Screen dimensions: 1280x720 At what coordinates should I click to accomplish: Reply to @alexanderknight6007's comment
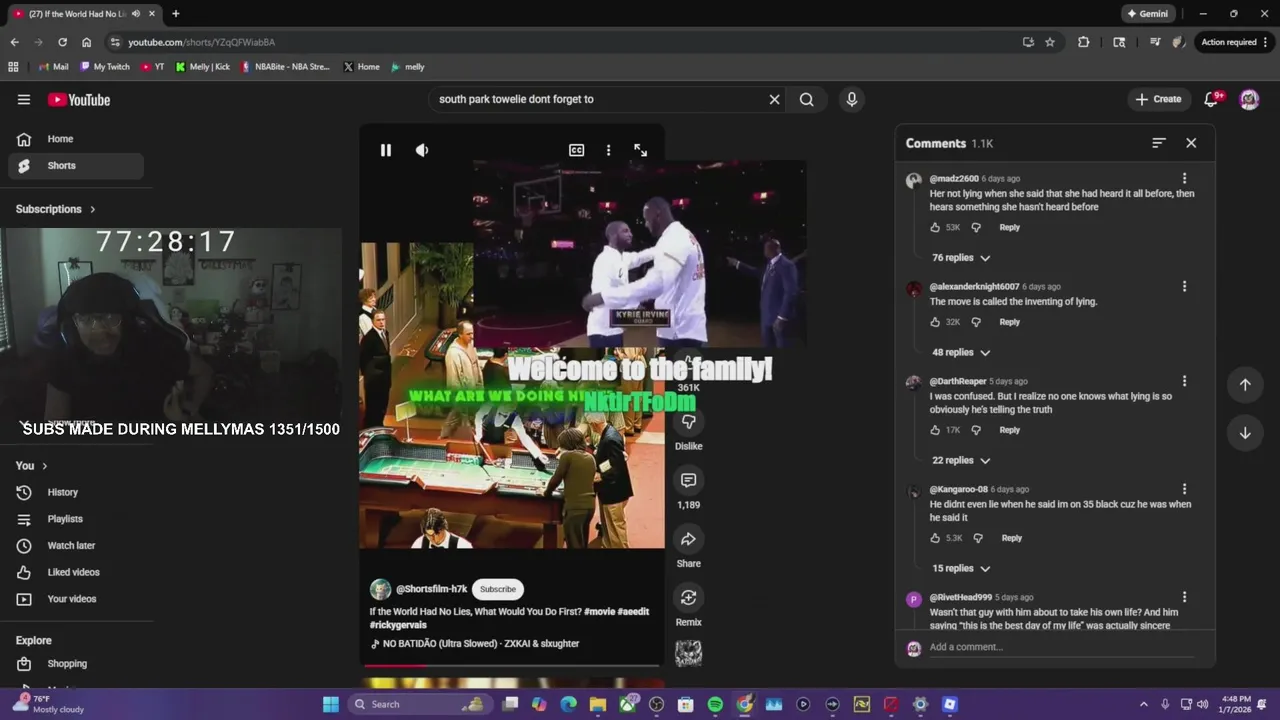[1010, 322]
